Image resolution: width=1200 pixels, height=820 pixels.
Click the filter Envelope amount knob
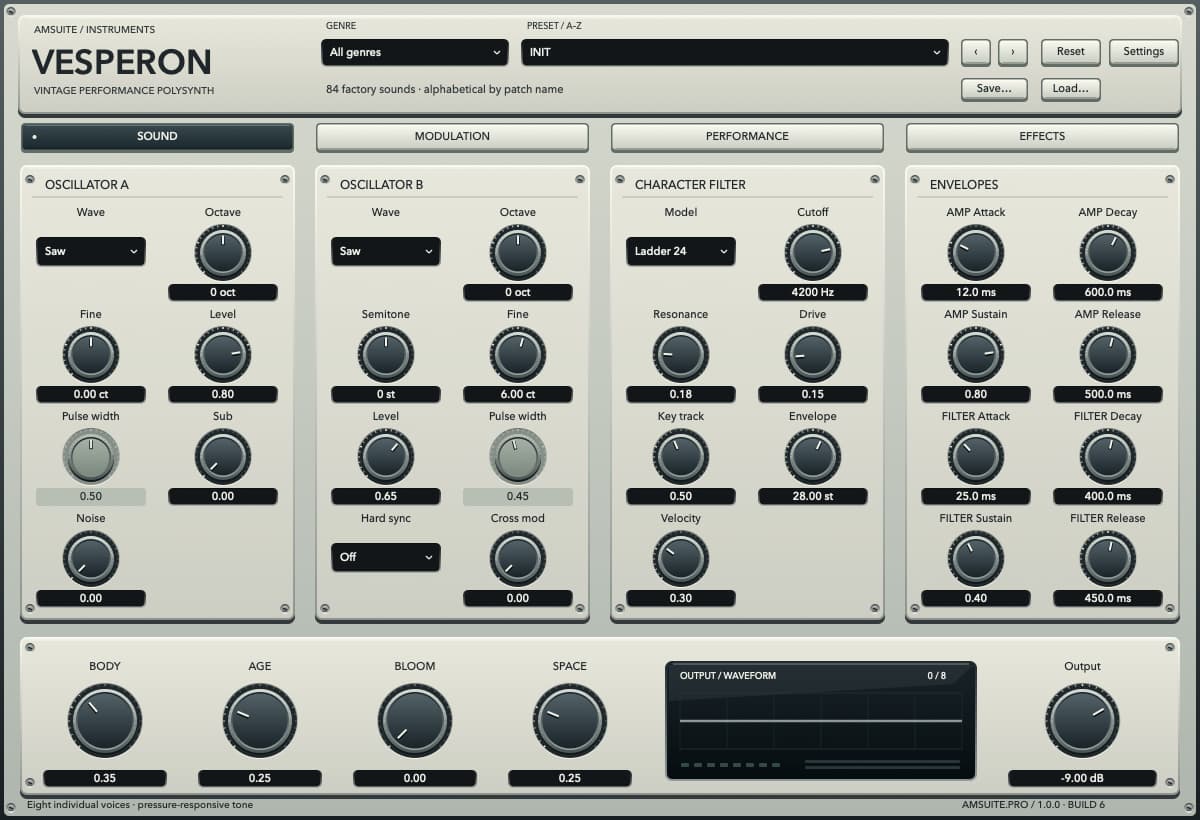[813, 456]
